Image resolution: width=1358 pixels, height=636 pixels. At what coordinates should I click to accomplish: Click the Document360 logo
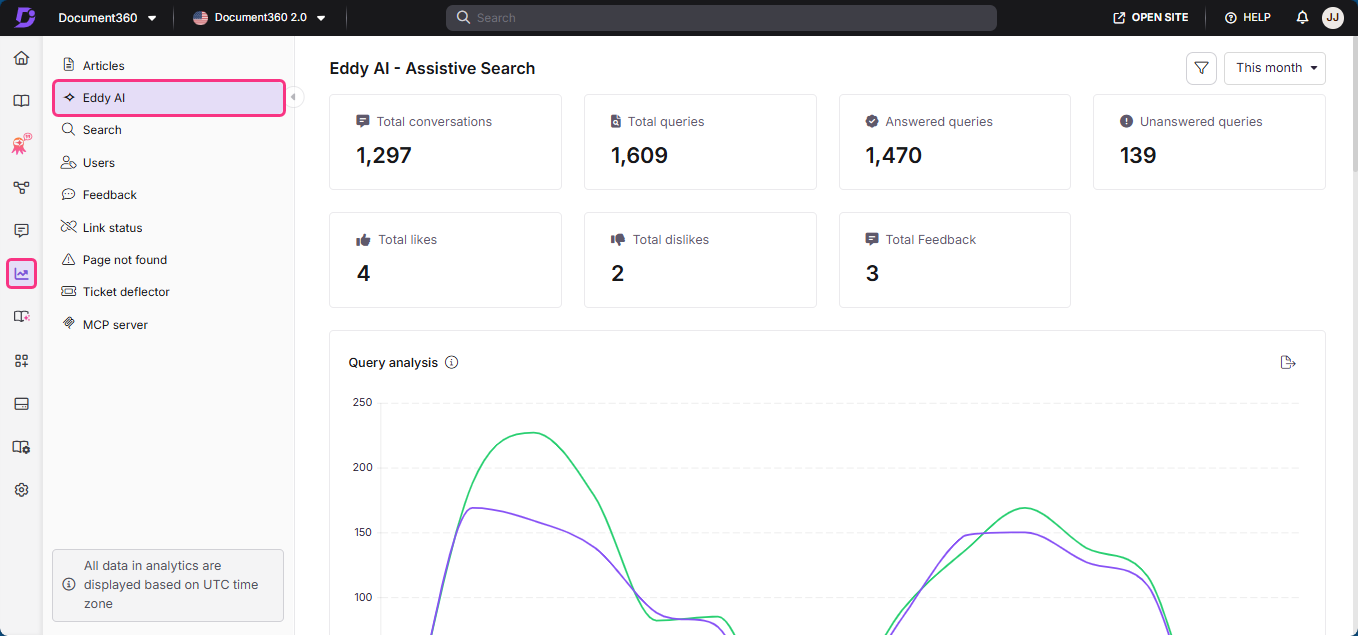[x=24, y=17]
